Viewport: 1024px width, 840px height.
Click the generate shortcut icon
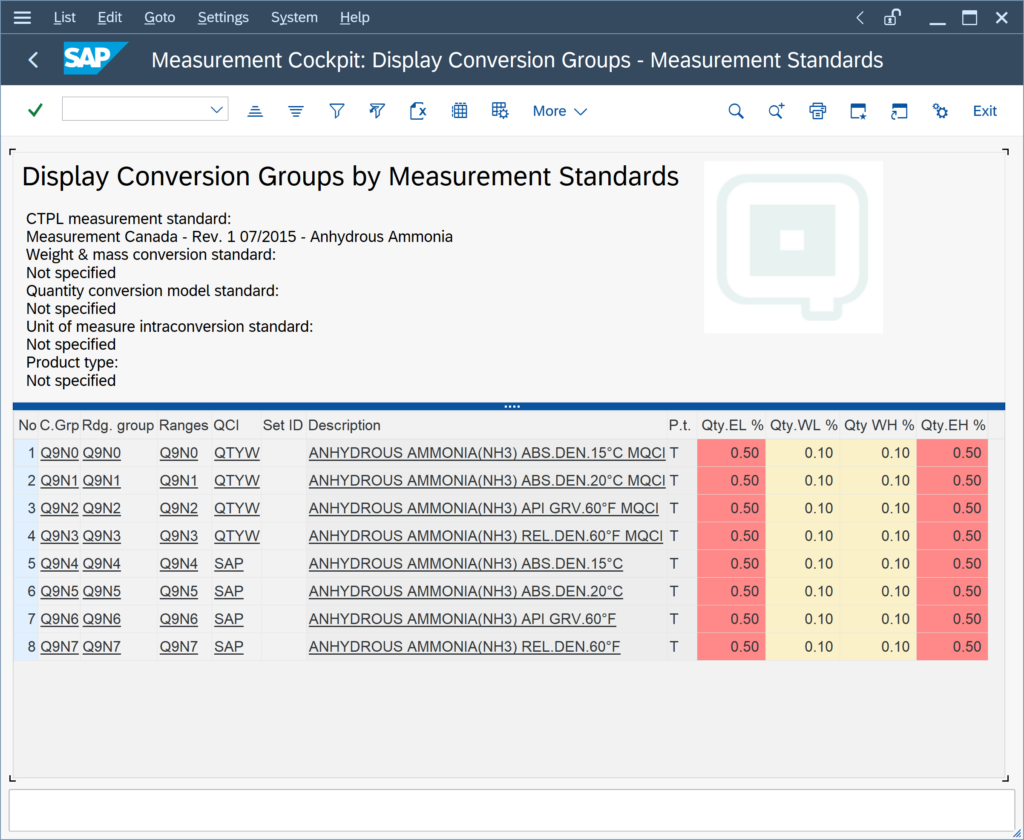click(899, 111)
